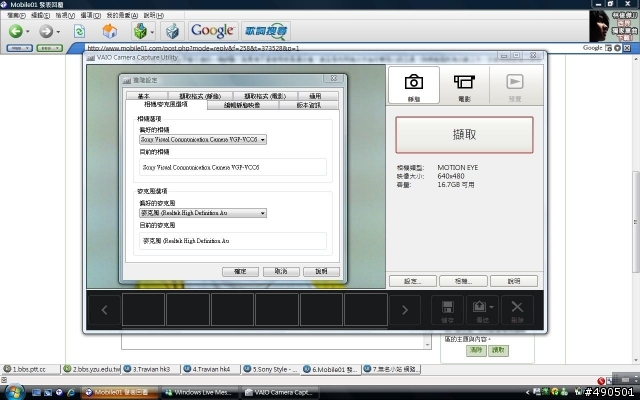Open the Windows Start orb
The width and height of the screenshot is (640, 400).
tap(15, 393)
